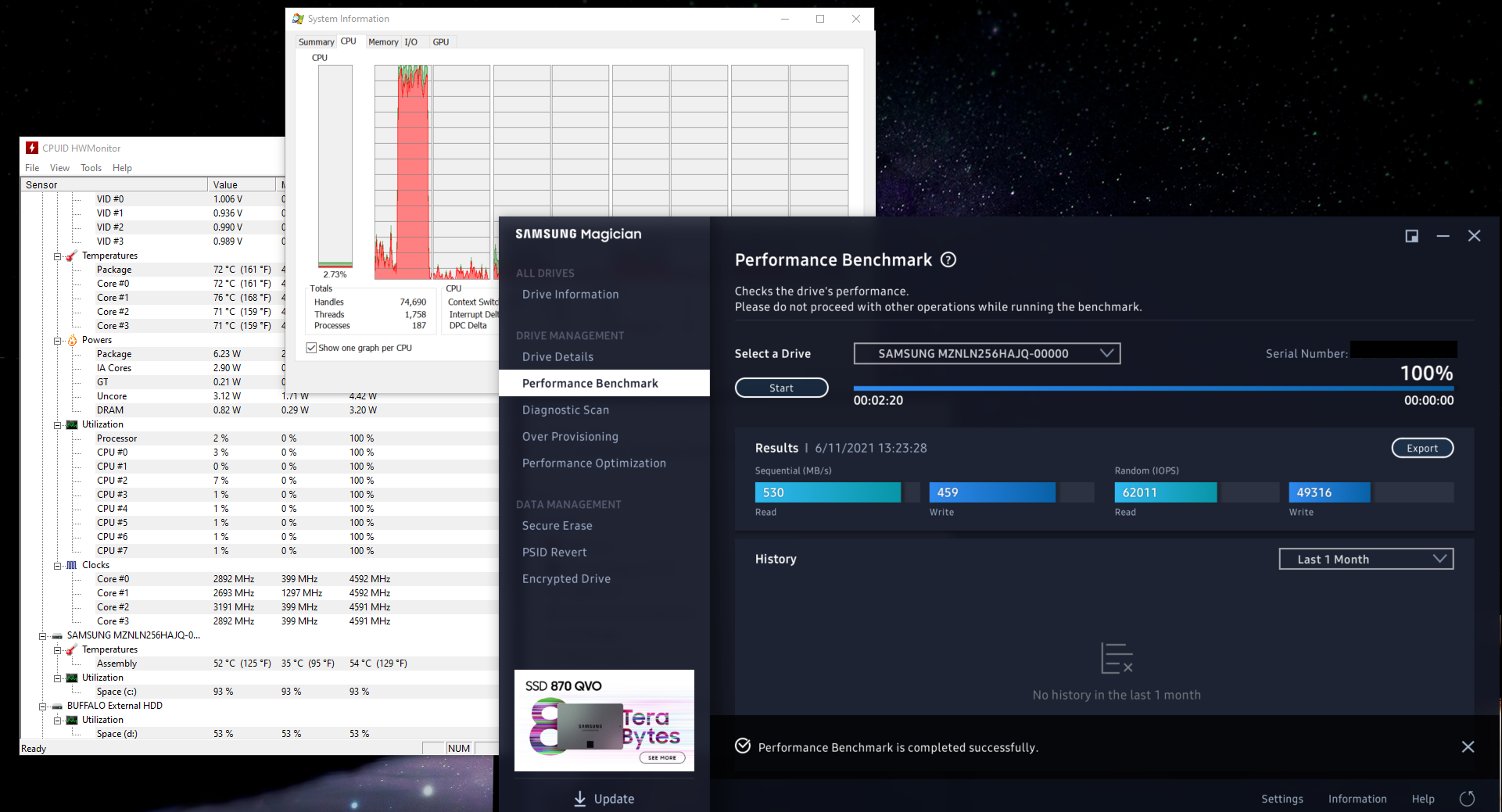
Task: Dismiss the benchmark completed notification
Action: (x=1468, y=747)
